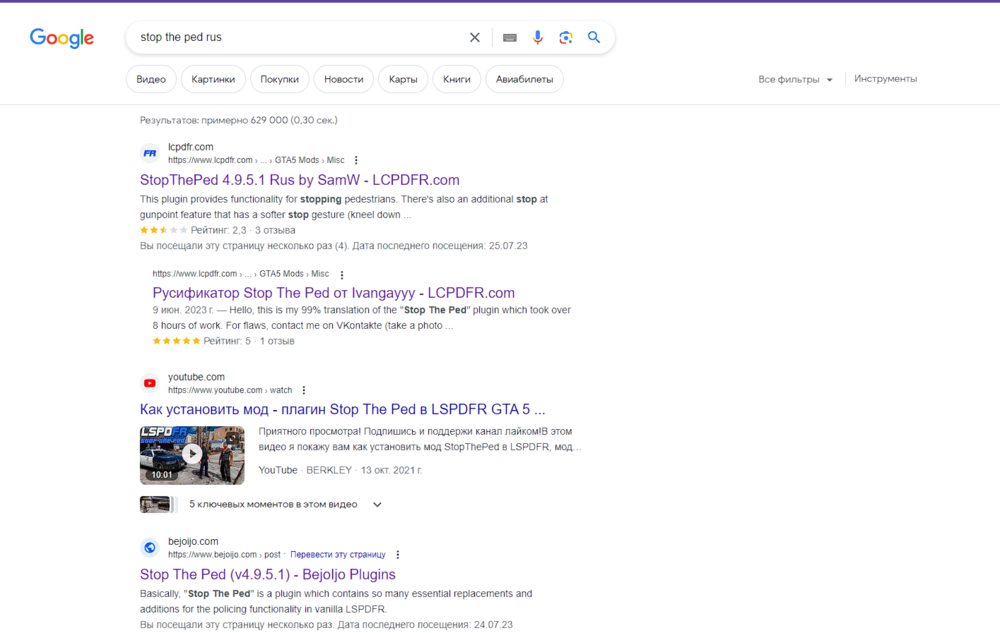This screenshot has height=633, width=1000.
Task: Play the video thumbnail with 10:01 duration
Action: point(192,455)
